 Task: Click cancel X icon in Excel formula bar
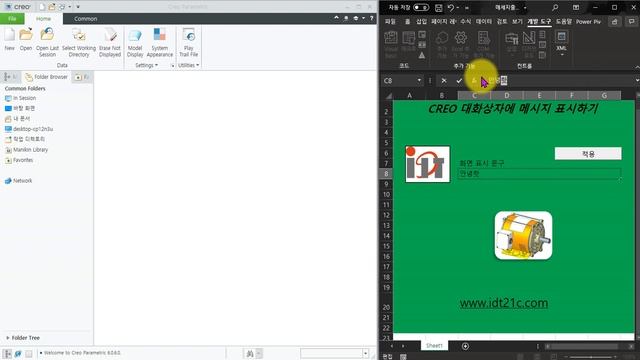444,81
